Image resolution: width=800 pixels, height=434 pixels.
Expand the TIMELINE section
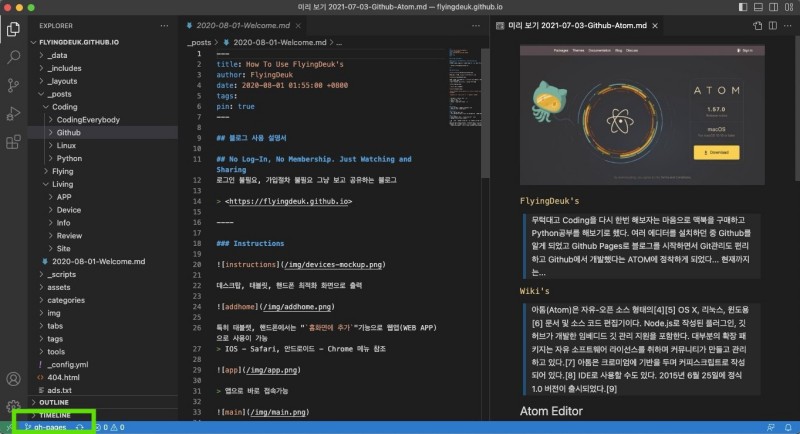[x=55, y=414]
